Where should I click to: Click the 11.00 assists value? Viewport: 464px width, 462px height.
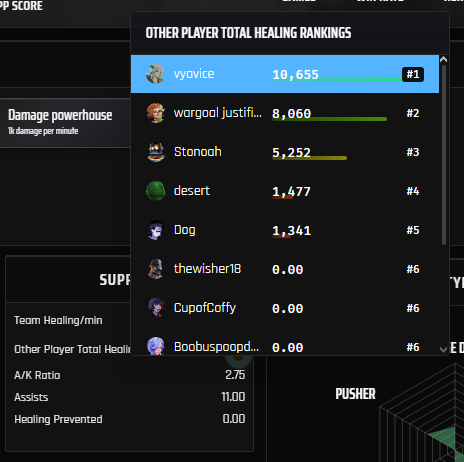(233, 397)
